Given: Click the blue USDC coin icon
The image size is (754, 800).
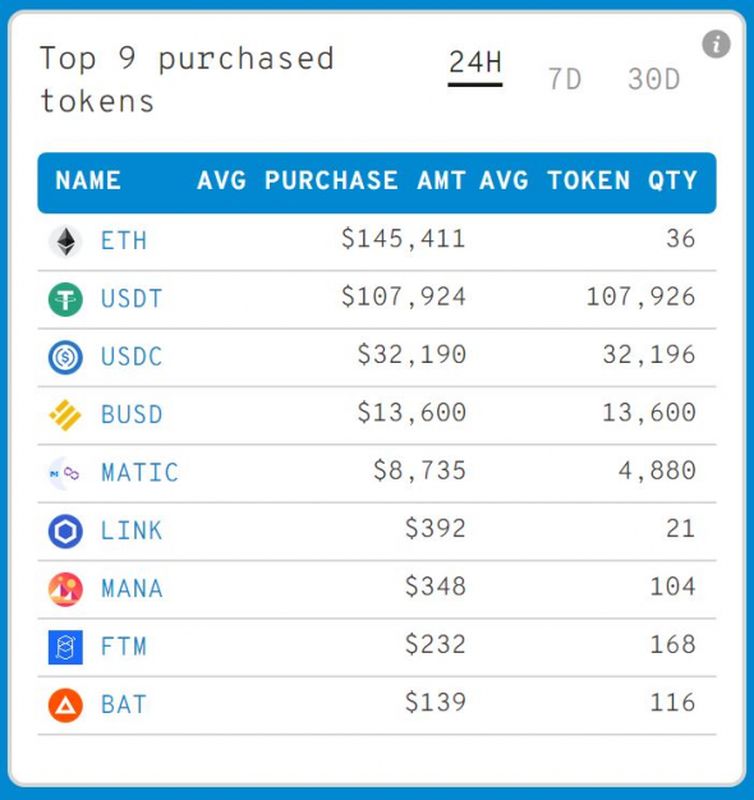Looking at the screenshot, I should 66,357.
